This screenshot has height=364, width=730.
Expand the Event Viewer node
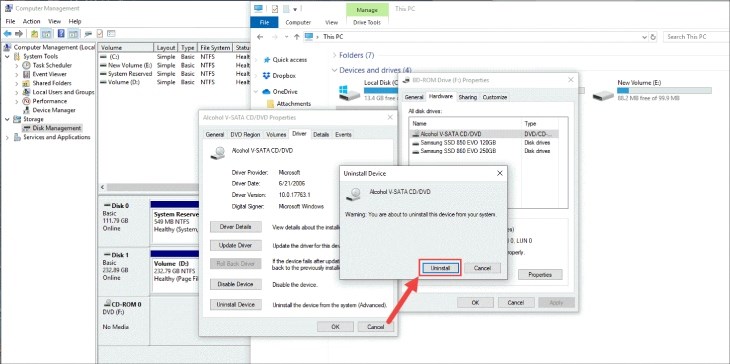(17, 74)
